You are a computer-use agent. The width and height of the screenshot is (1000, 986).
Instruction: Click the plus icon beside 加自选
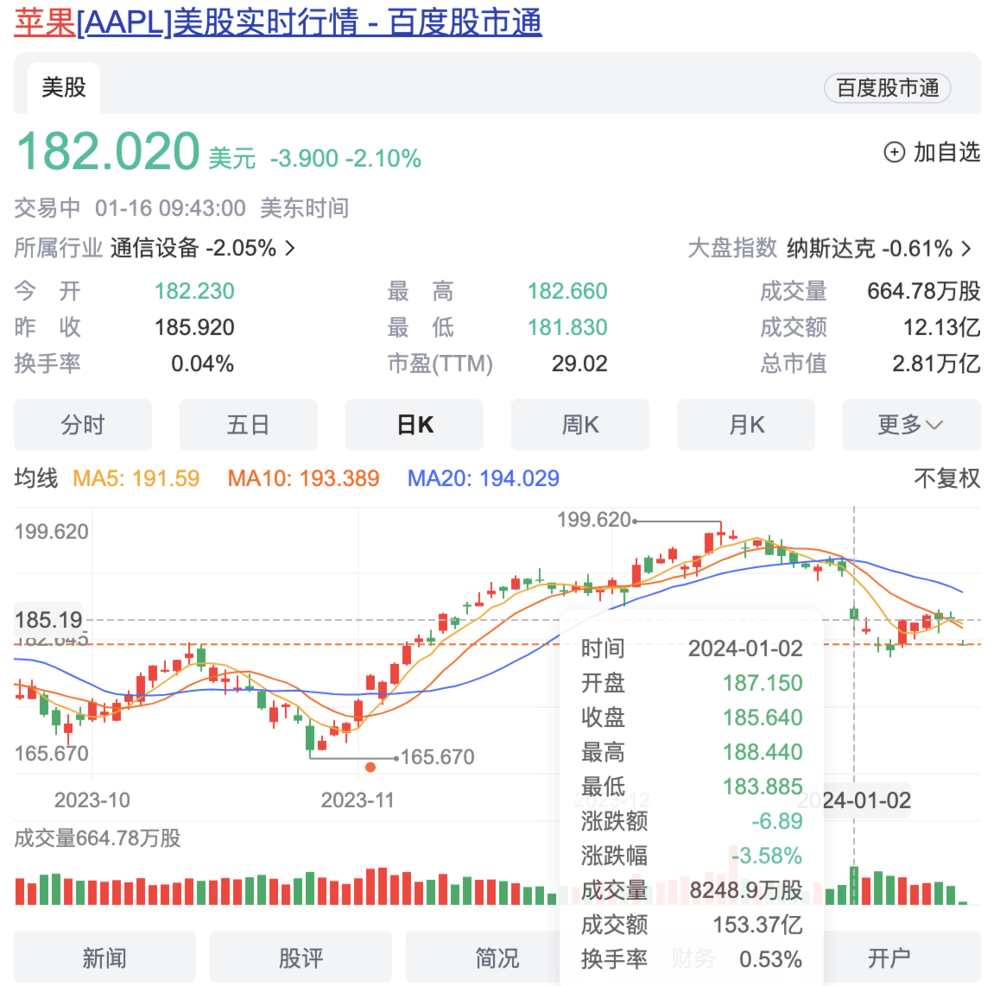point(894,152)
